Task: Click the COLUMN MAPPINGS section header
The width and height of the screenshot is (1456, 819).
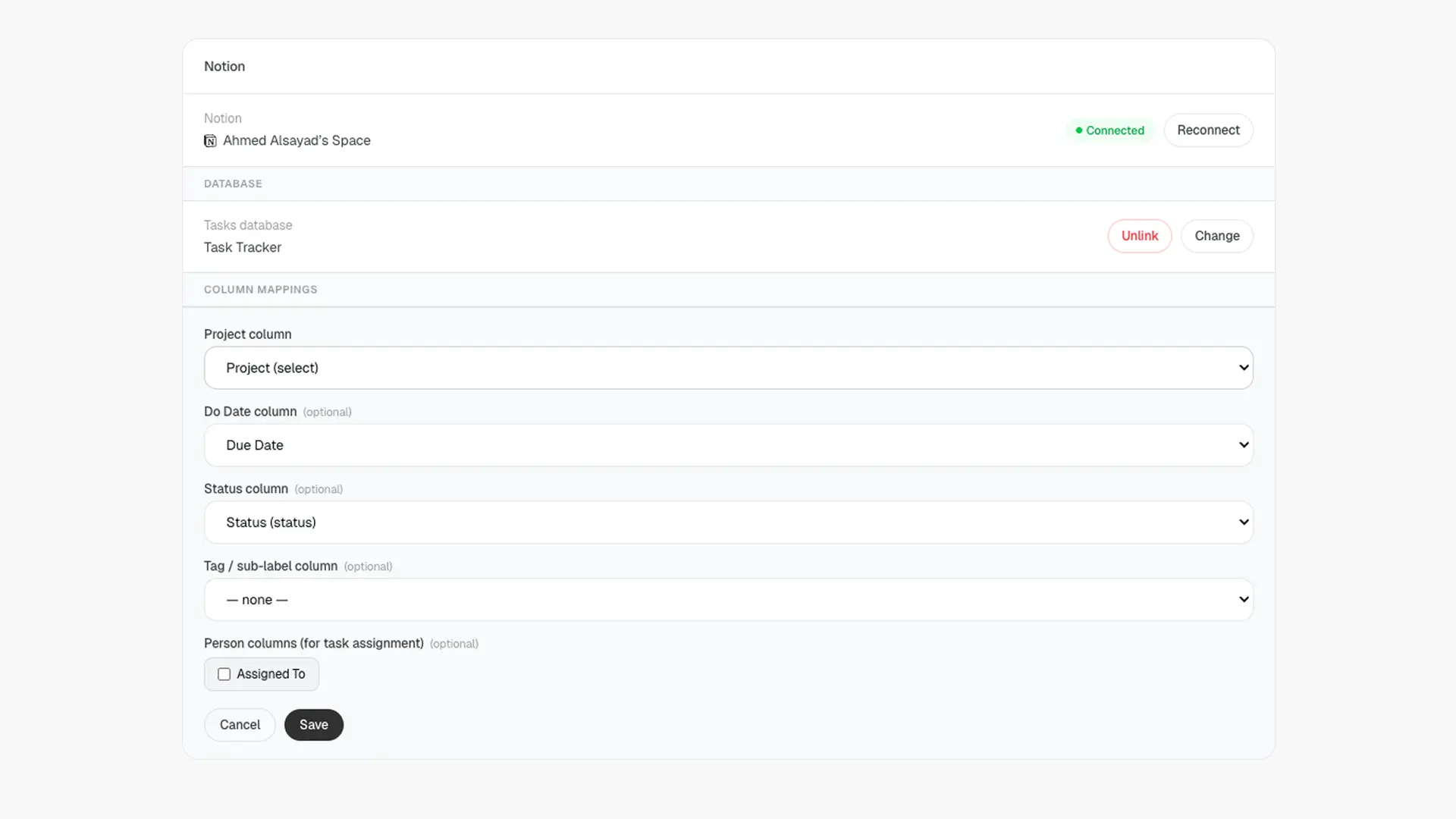Action: 260,290
